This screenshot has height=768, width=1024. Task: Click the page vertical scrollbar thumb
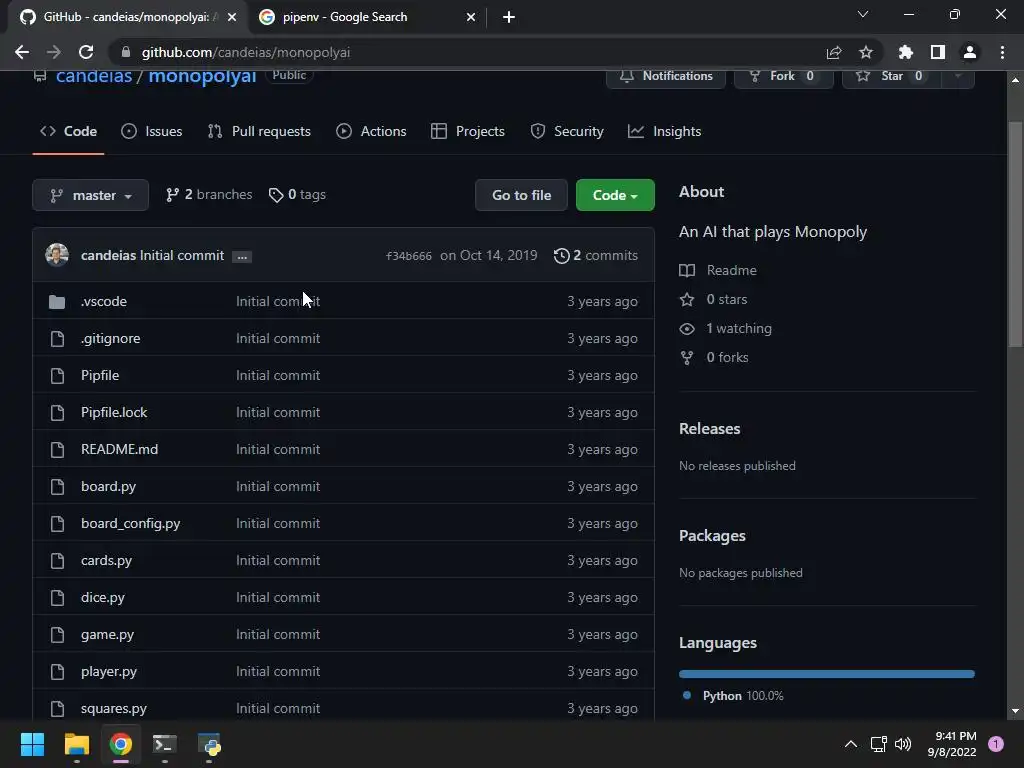click(x=1016, y=235)
